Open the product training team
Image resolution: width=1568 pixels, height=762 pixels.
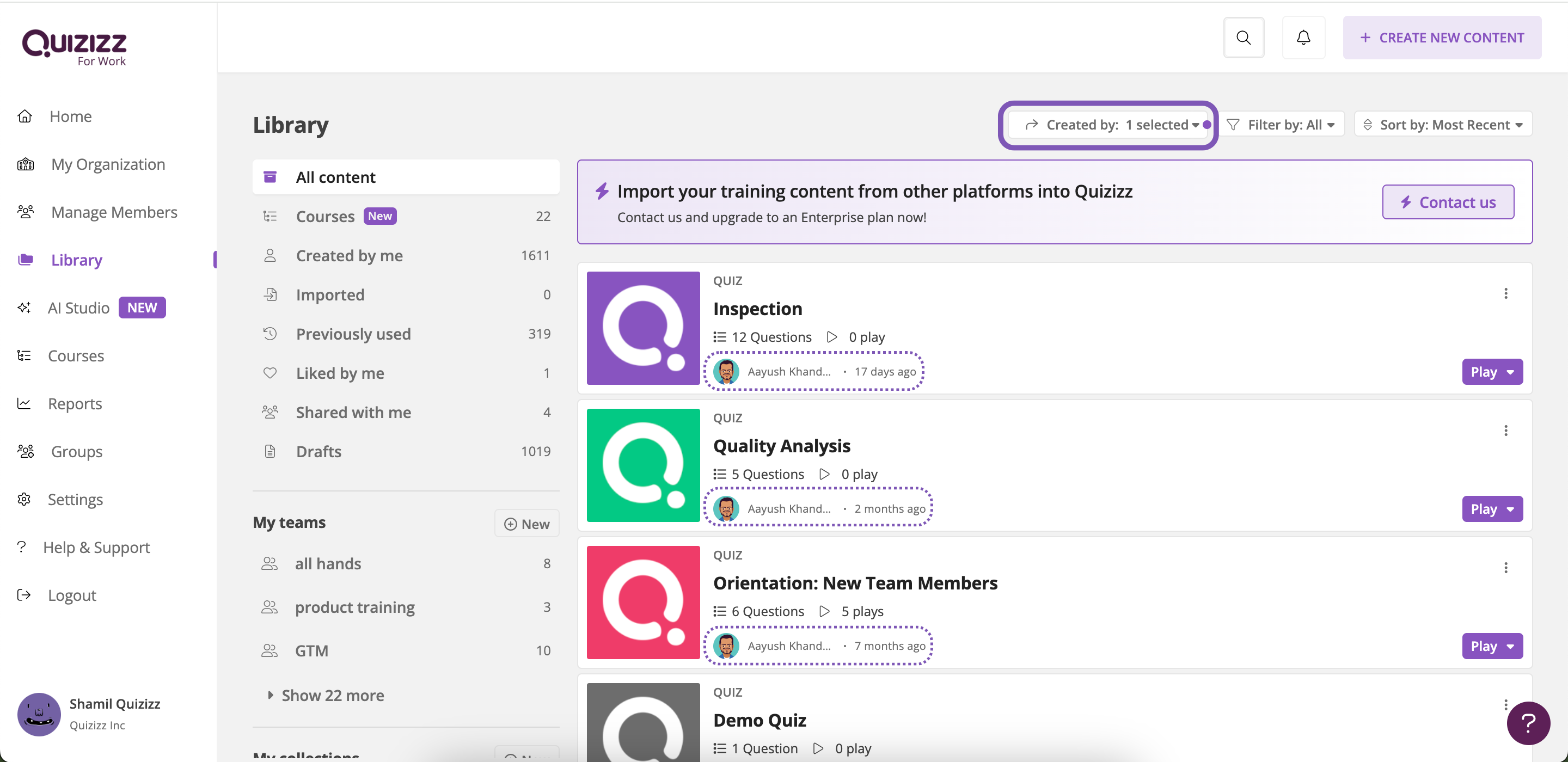point(406,607)
